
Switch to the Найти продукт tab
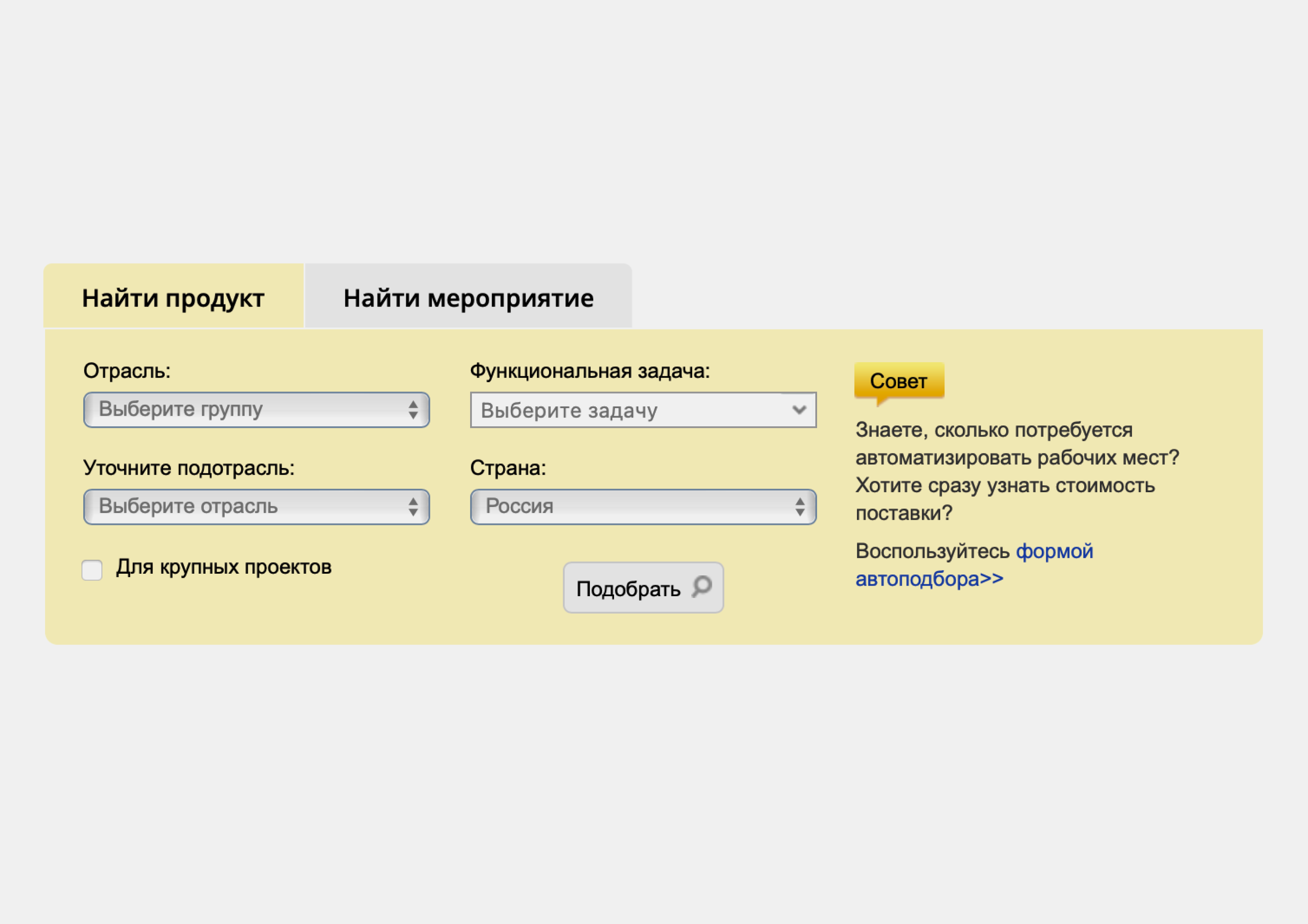(x=173, y=297)
